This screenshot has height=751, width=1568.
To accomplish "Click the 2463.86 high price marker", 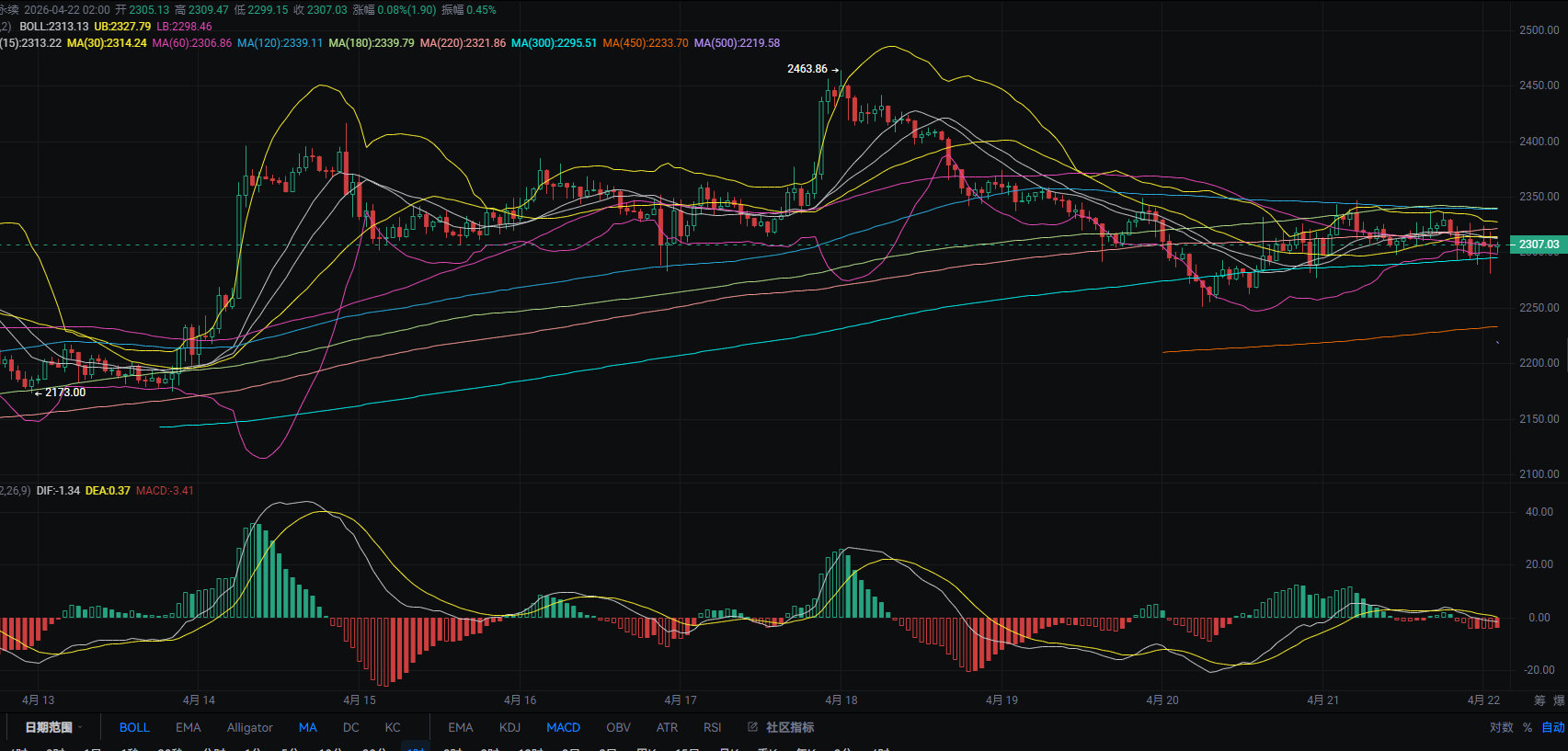I will coord(807,69).
